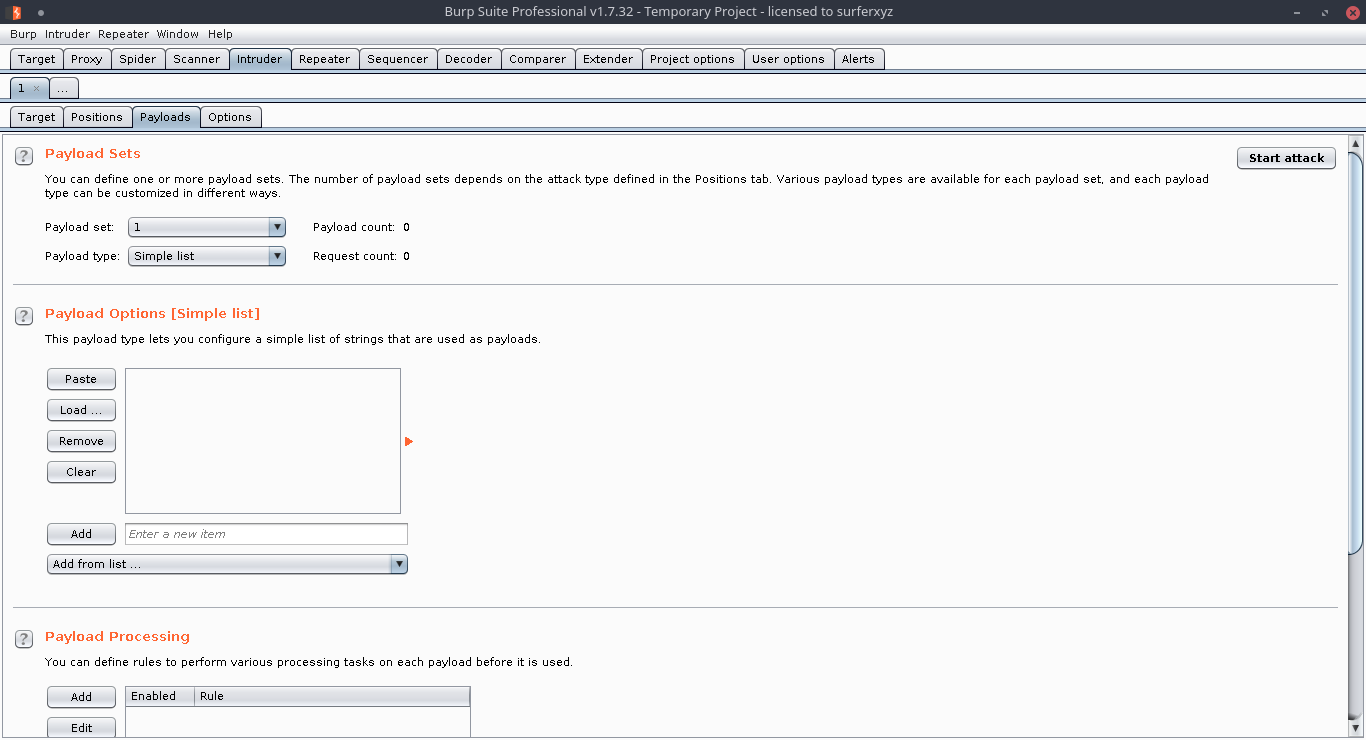The height and width of the screenshot is (740, 1366).
Task: Switch to the Sequencer tab
Action: pos(398,59)
